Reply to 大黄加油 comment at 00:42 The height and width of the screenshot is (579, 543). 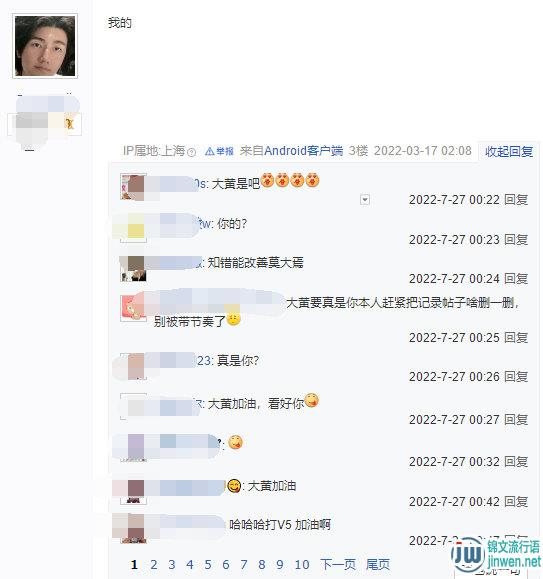click(516, 501)
